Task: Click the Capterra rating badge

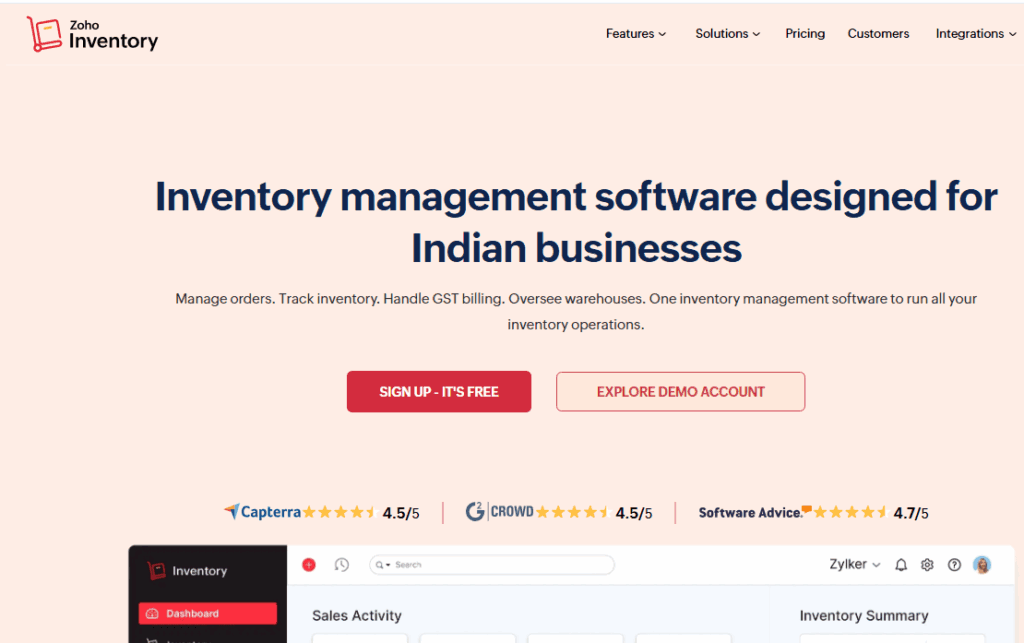Action: (x=321, y=513)
